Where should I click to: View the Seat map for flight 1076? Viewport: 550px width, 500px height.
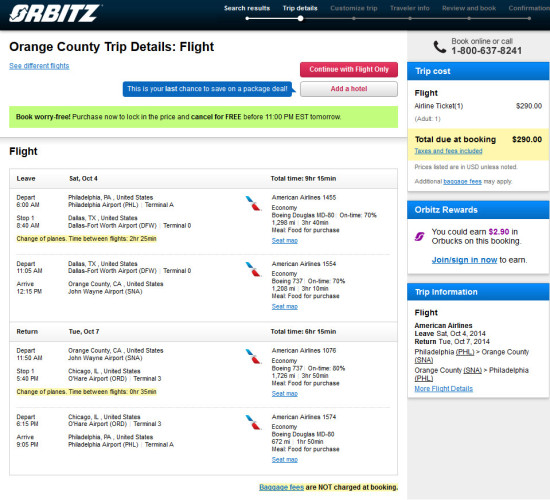pyautogui.click(x=284, y=394)
